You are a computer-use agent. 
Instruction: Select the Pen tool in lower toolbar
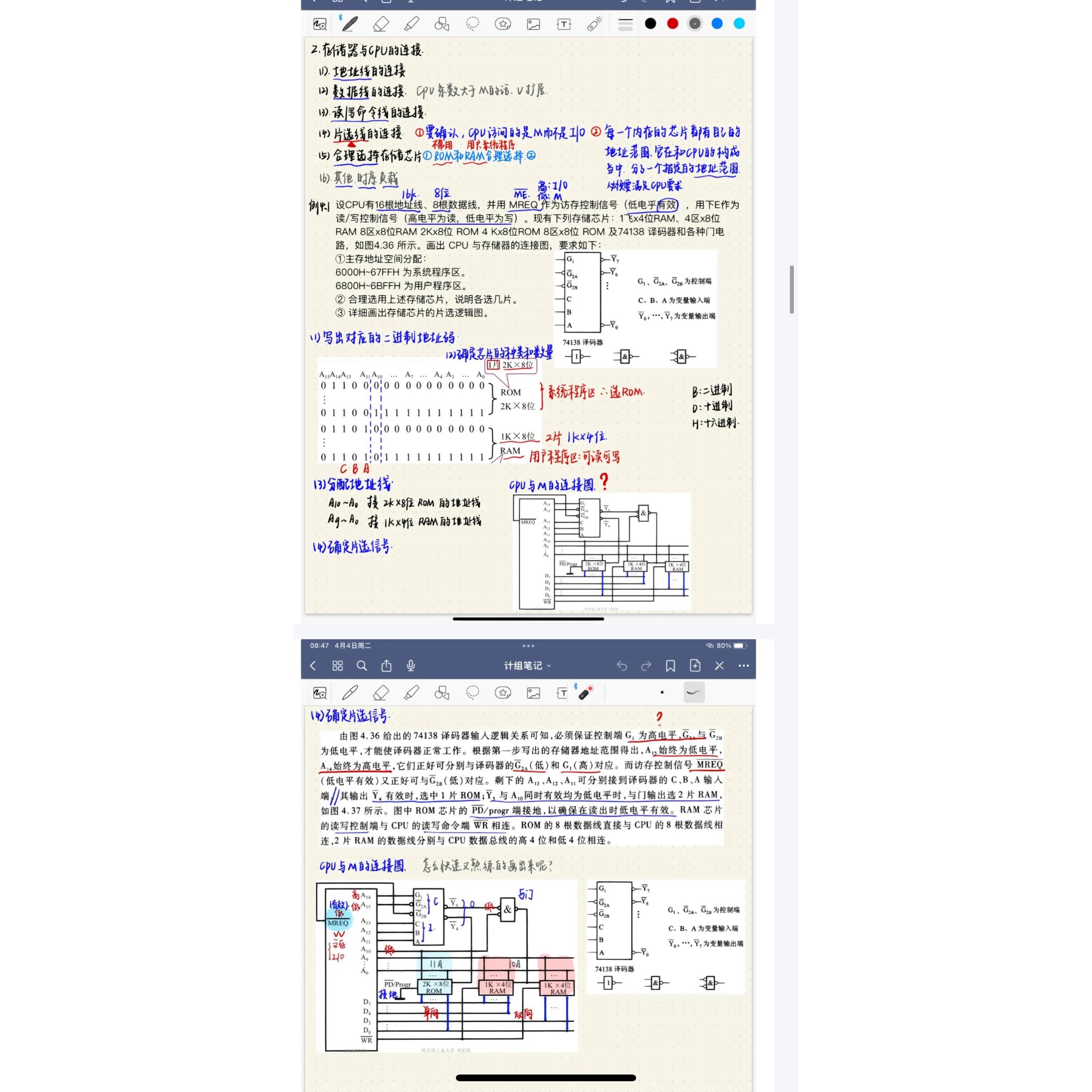[350, 693]
